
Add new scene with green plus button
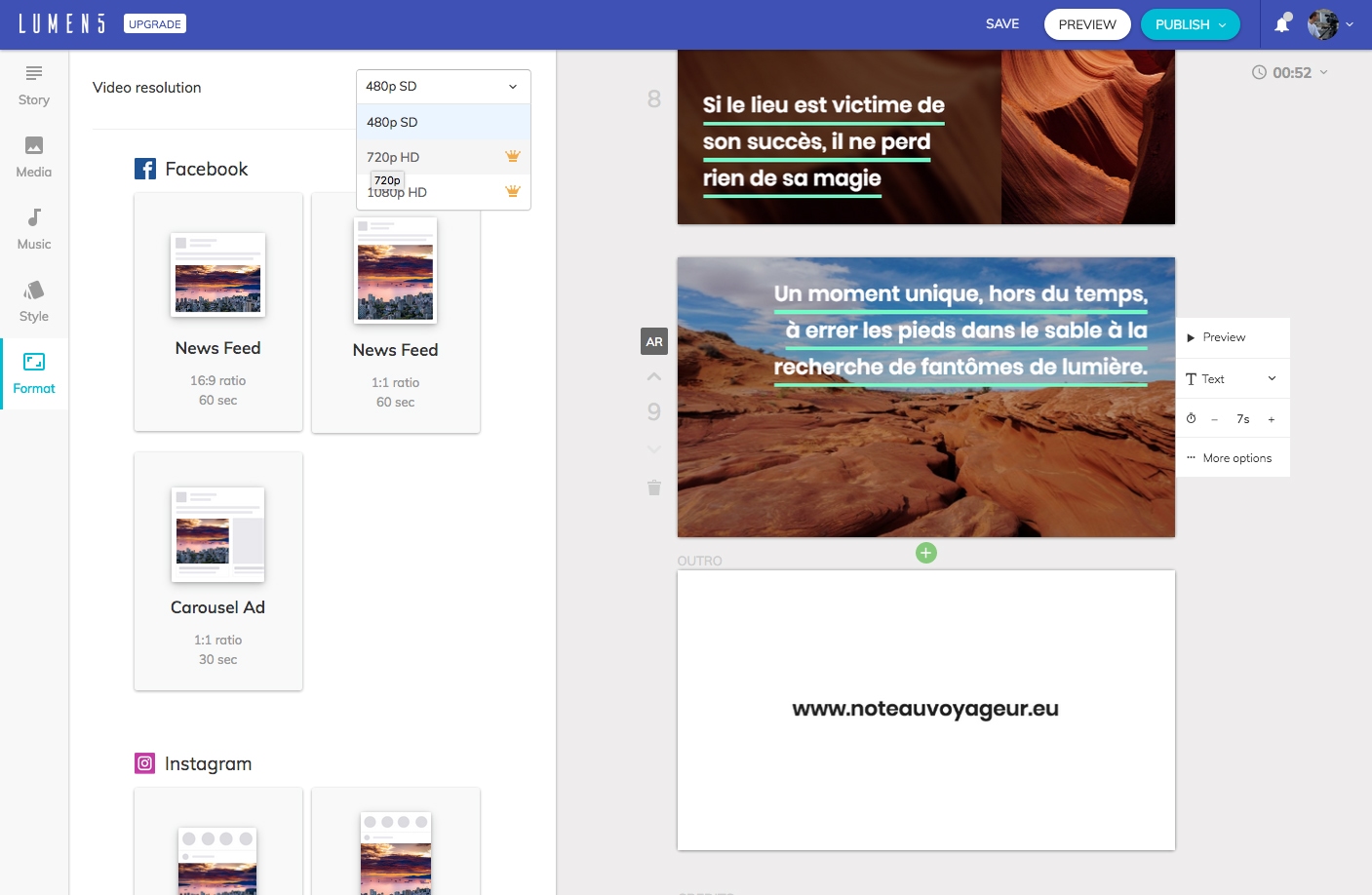pos(926,553)
